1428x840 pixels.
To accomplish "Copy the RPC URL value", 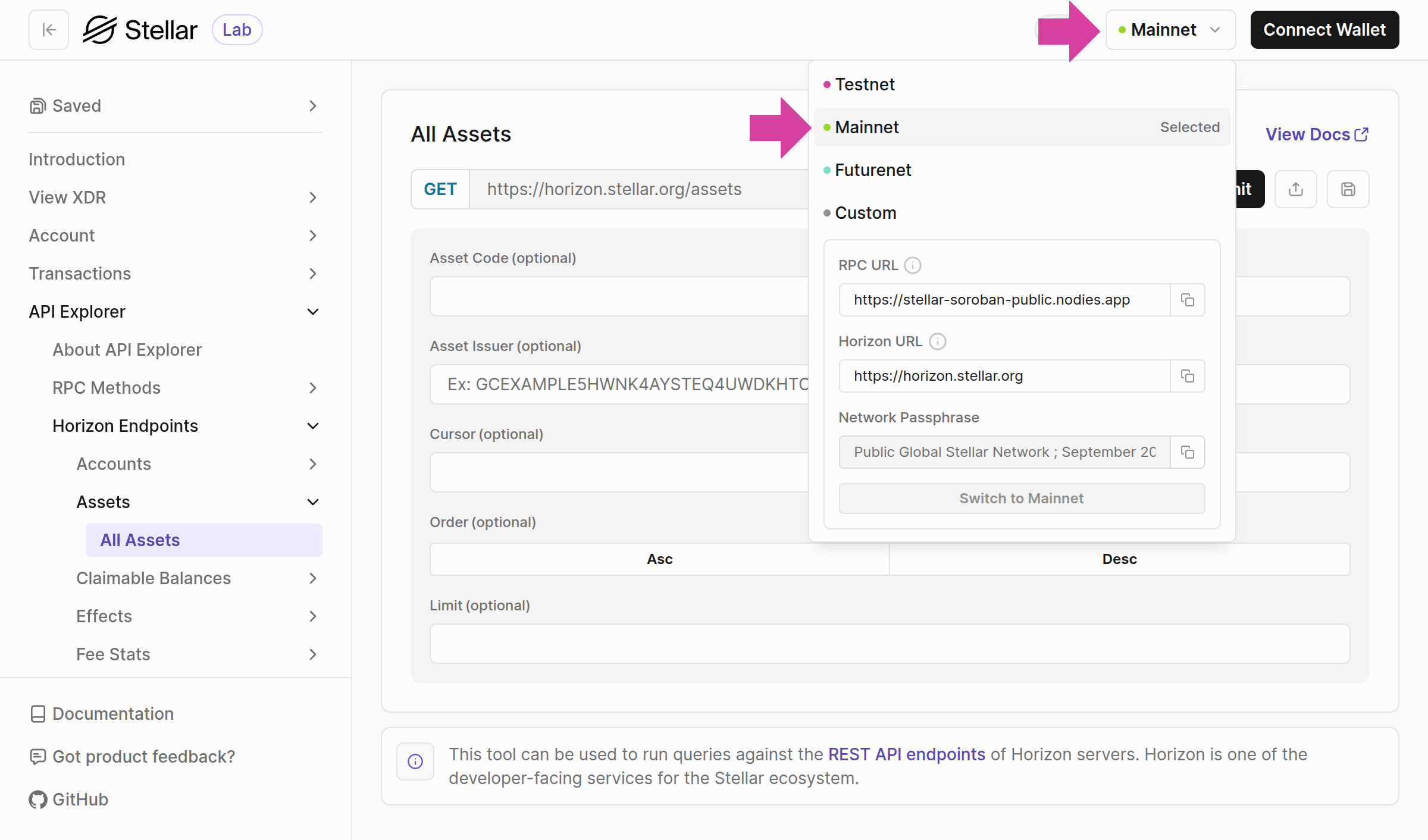I will click(1187, 300).
